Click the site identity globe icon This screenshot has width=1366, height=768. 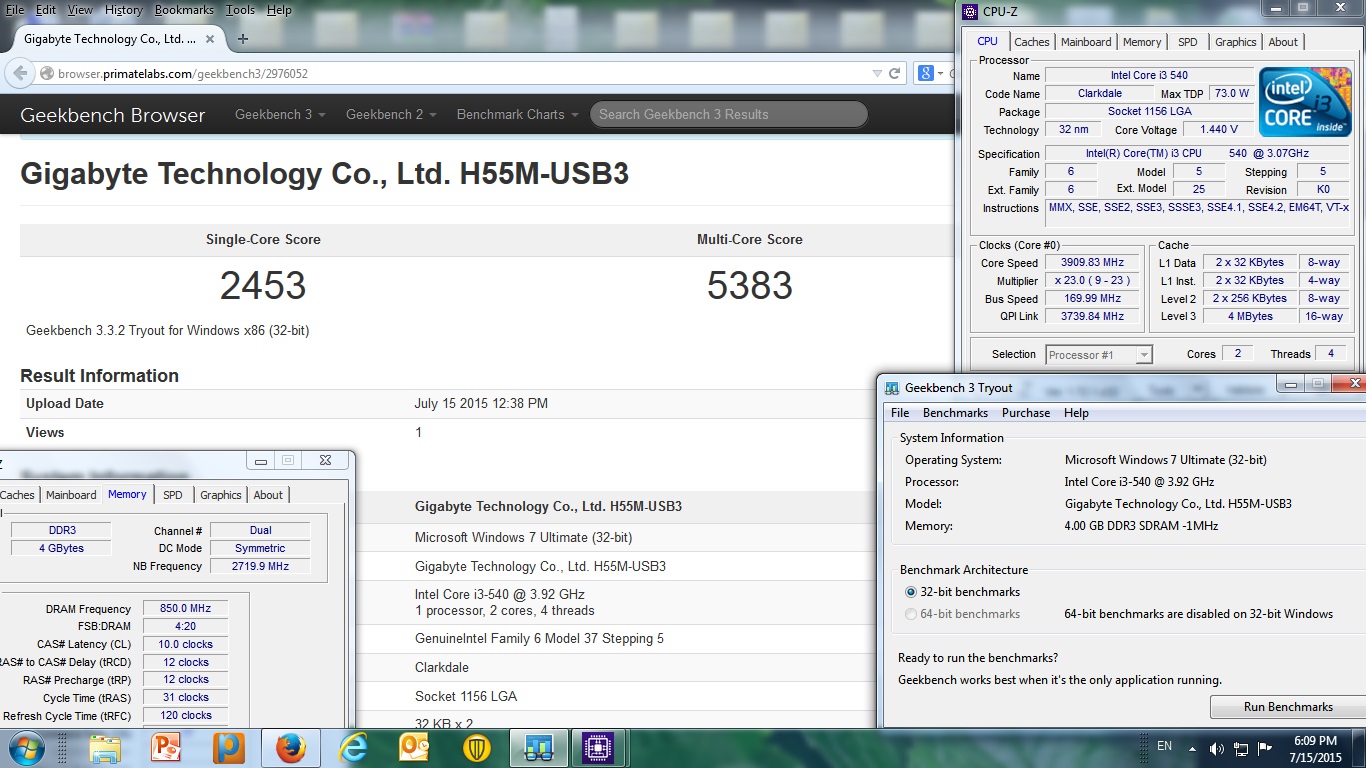(x=46, y=74)
